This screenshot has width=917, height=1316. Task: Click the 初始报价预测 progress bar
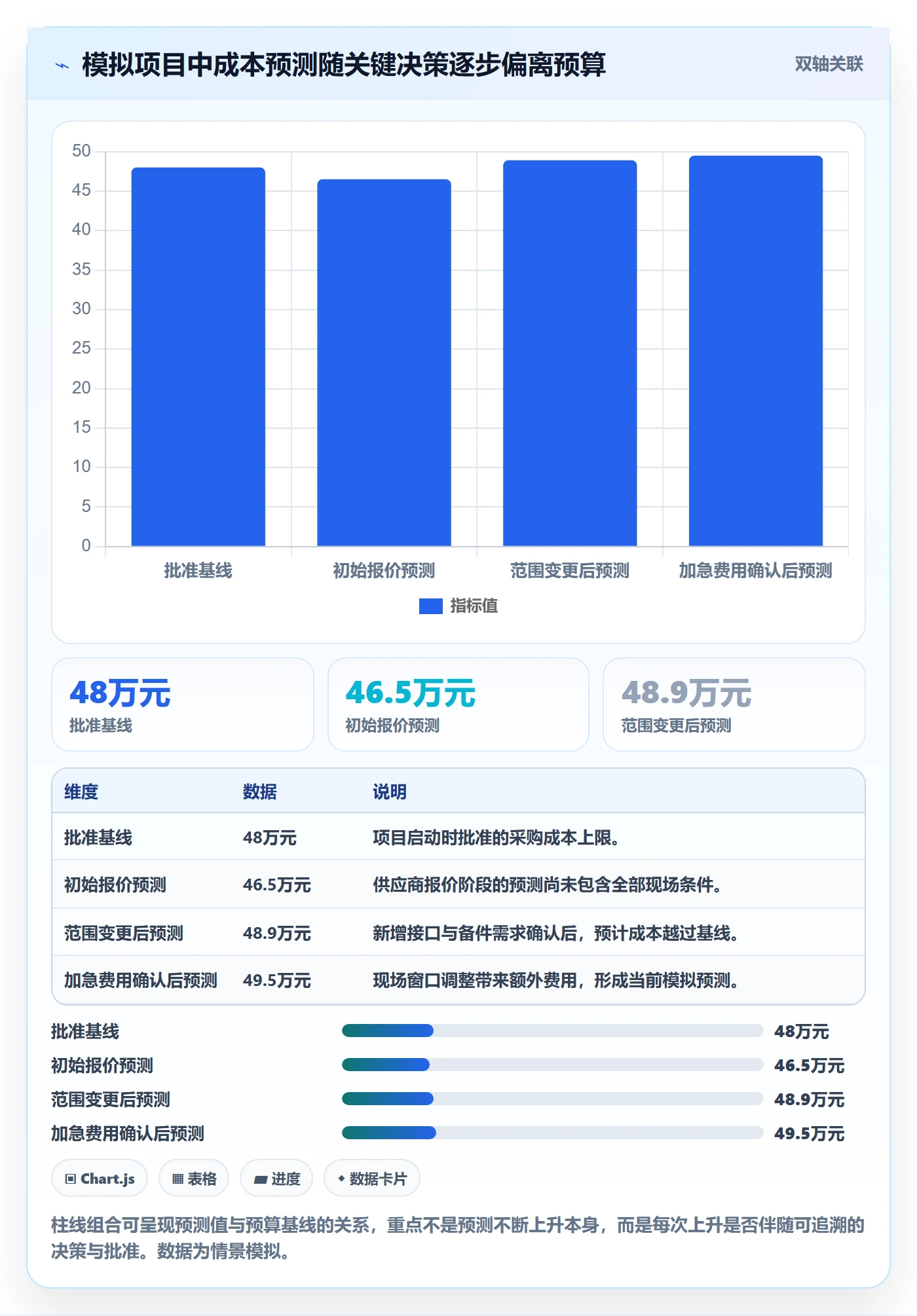point(552,1065)
